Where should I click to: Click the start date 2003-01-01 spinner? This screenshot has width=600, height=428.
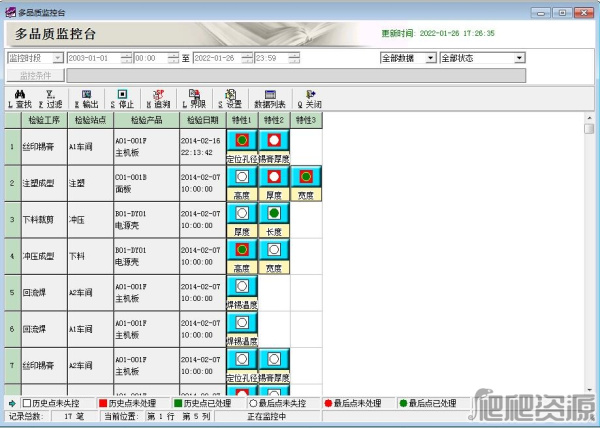click(126, 58)
